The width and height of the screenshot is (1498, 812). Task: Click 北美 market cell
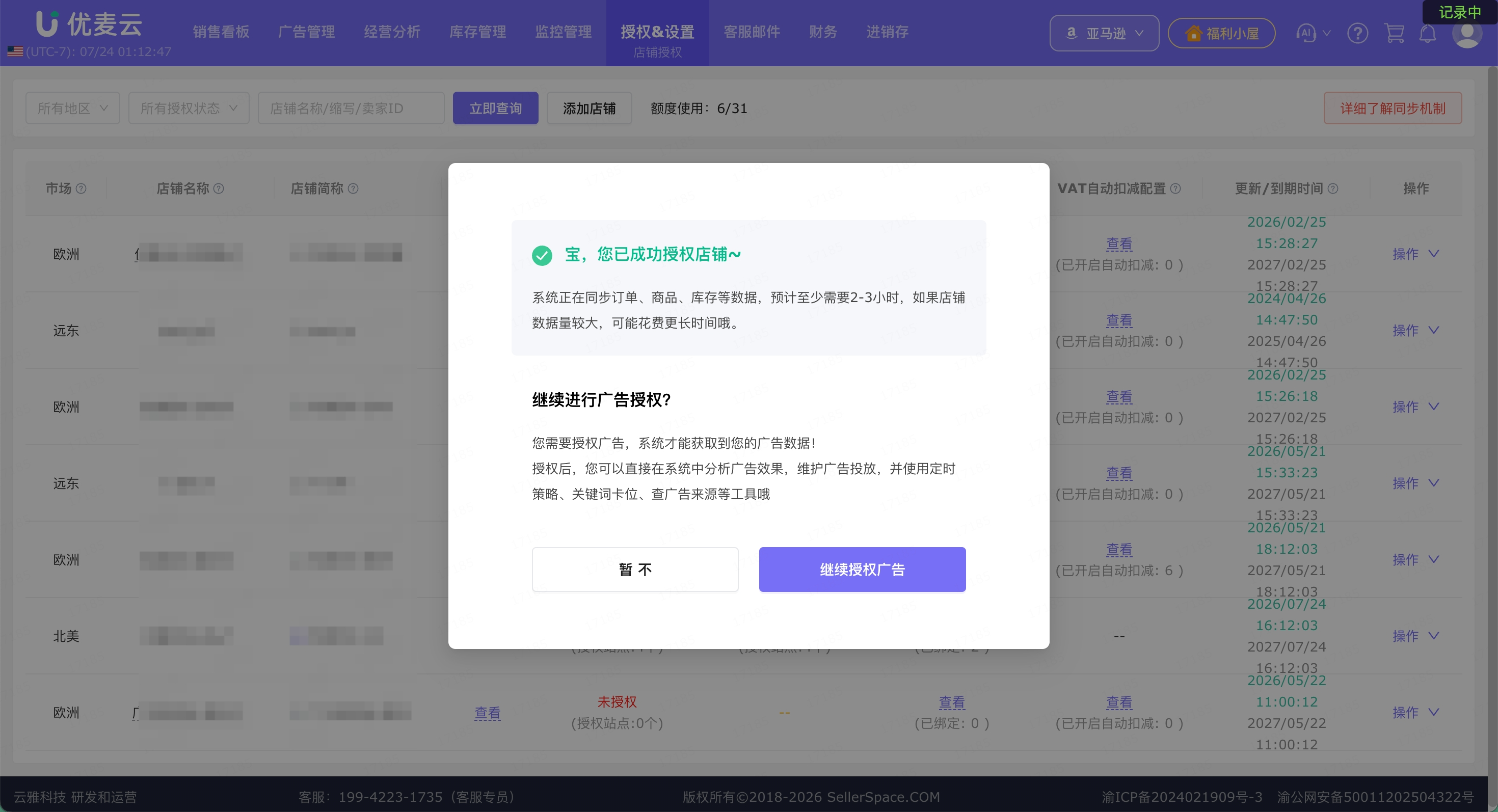point(66,636)
